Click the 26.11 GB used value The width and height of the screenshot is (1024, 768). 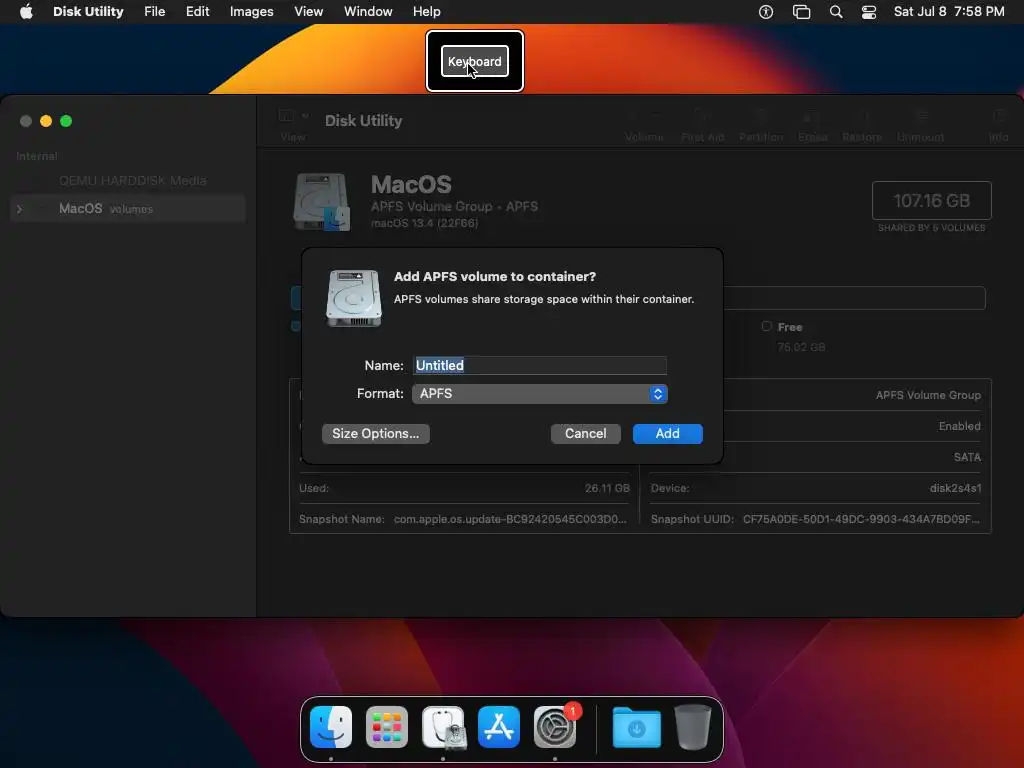607,488
